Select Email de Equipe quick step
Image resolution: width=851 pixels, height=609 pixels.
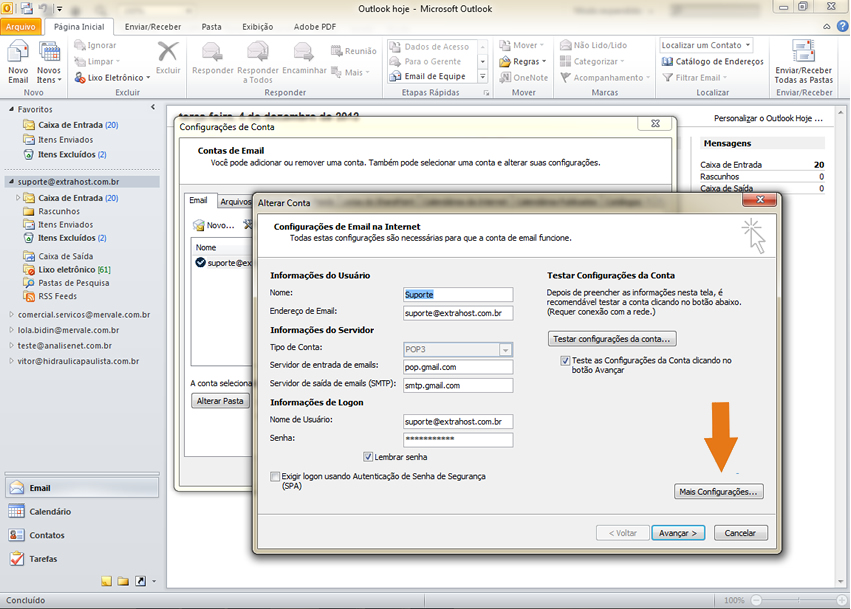click(428, 77)
